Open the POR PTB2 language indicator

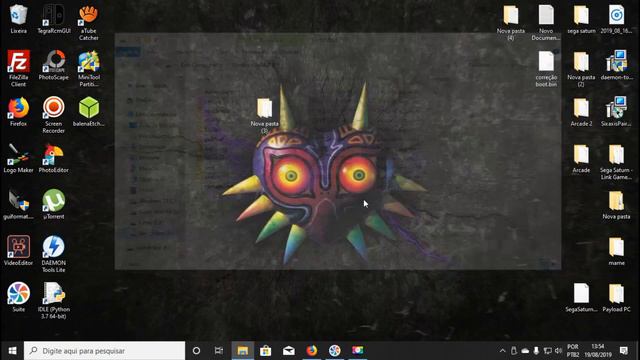coord(573,351)
